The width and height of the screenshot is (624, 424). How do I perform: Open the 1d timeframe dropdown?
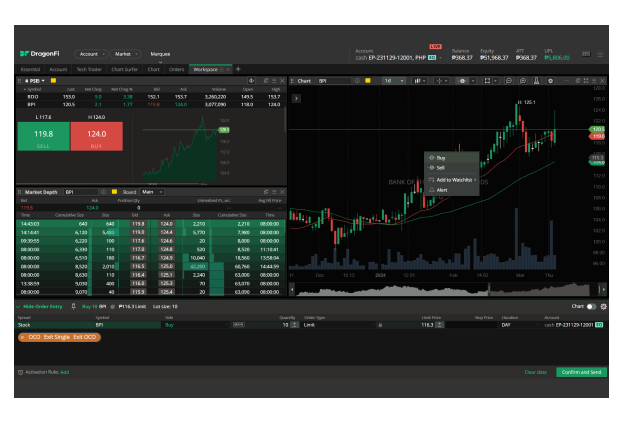pos(389,81)
